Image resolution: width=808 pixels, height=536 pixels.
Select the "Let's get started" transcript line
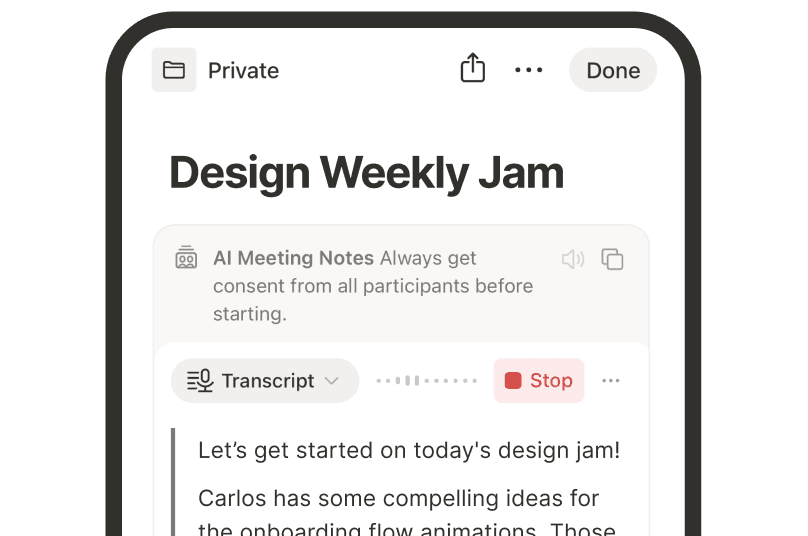(x=409, y=450)
